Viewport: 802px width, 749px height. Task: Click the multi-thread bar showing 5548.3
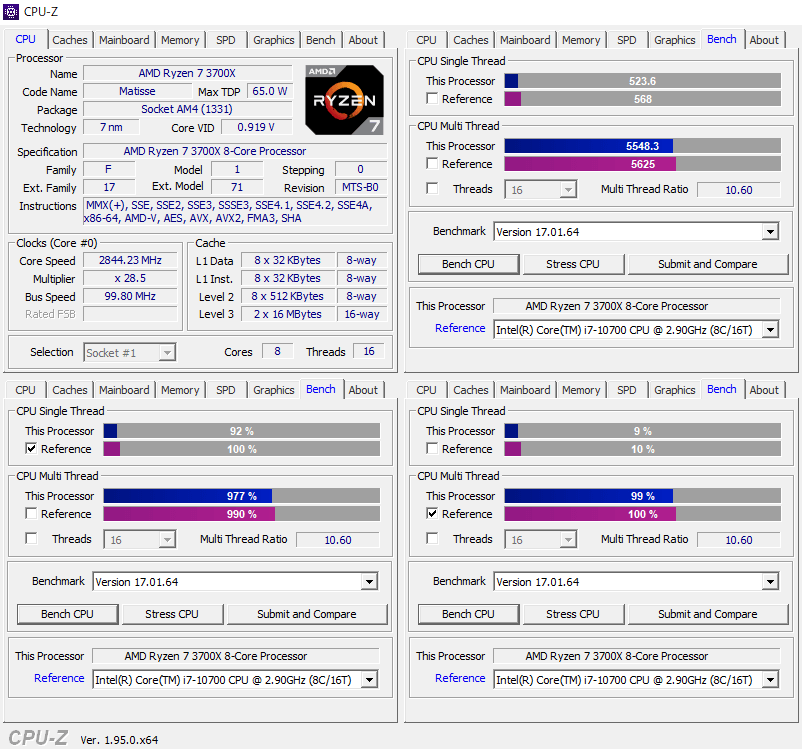[x=642, y=146]
